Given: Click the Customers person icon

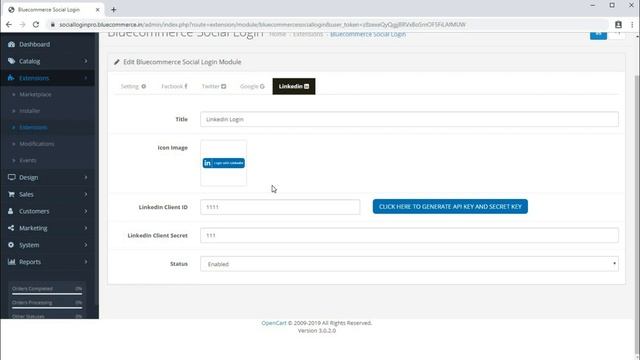Looking at the screenshot, I should pos(11,211).
